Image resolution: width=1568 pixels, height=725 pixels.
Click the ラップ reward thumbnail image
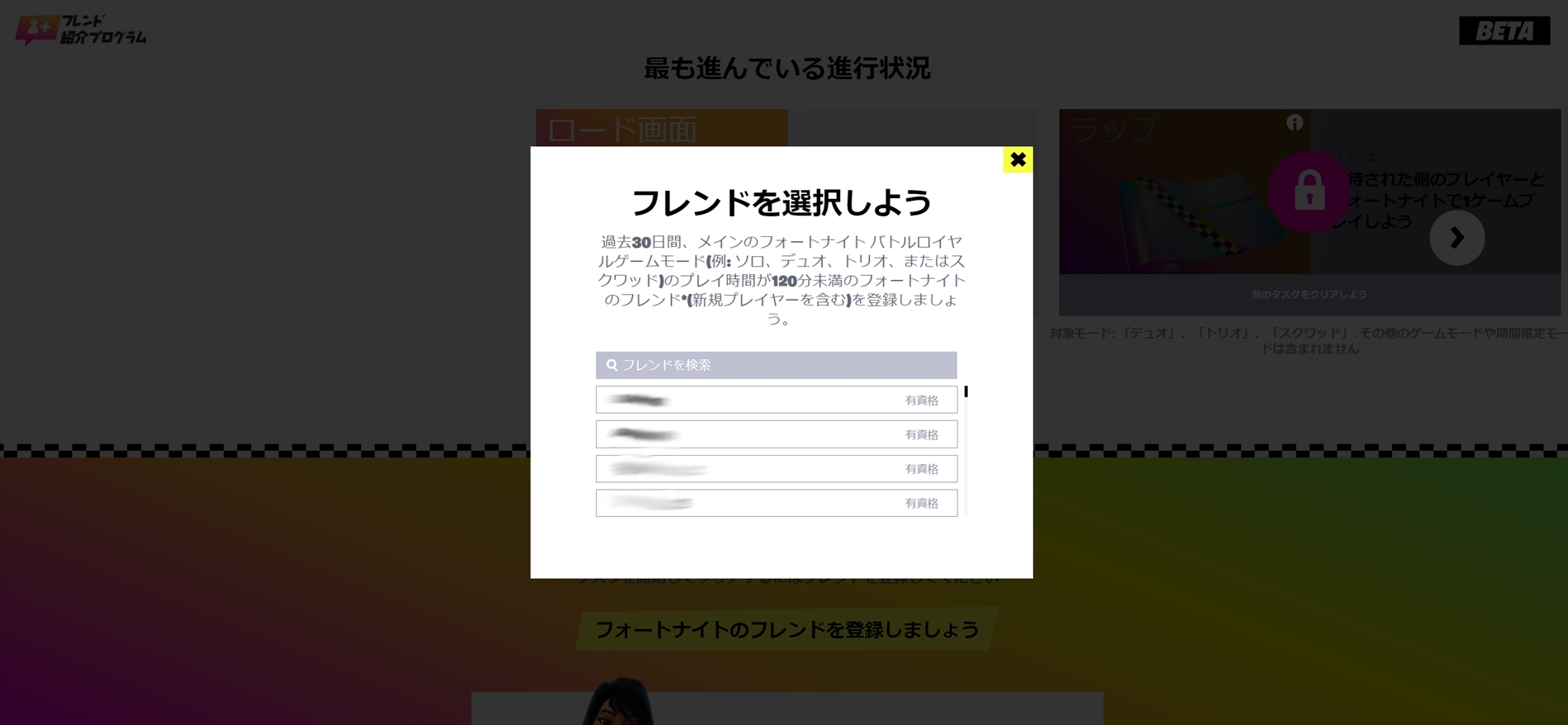(1184, 192)
